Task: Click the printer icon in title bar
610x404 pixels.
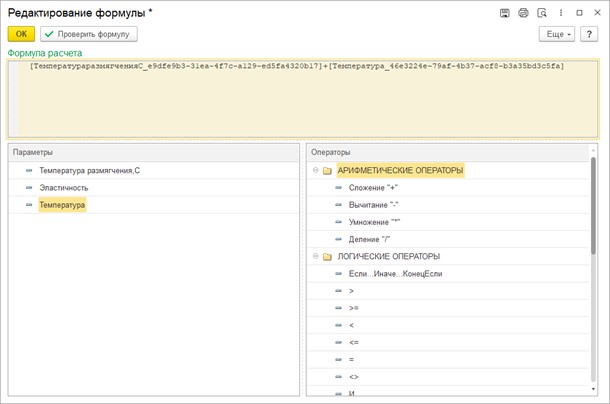Action: [x=523, y=13]
